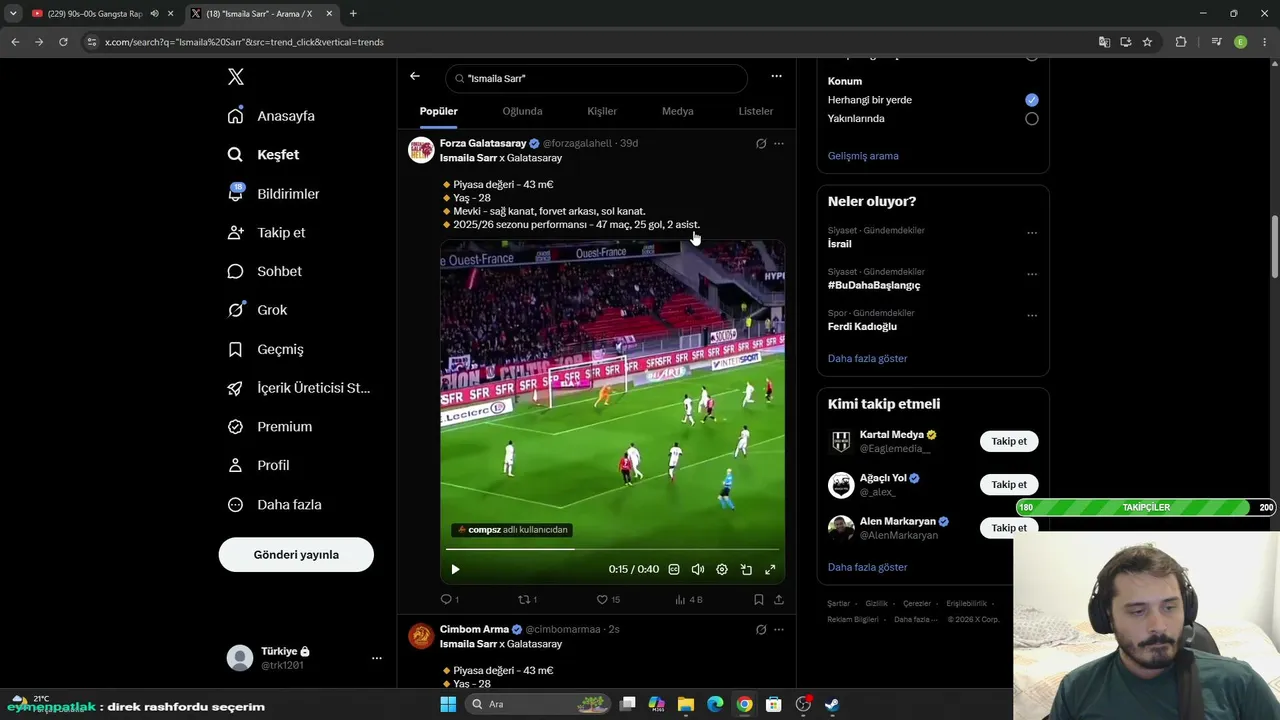Open the Windows Start menu
The width and height of the screenshot is (1280, 720).
448,704
